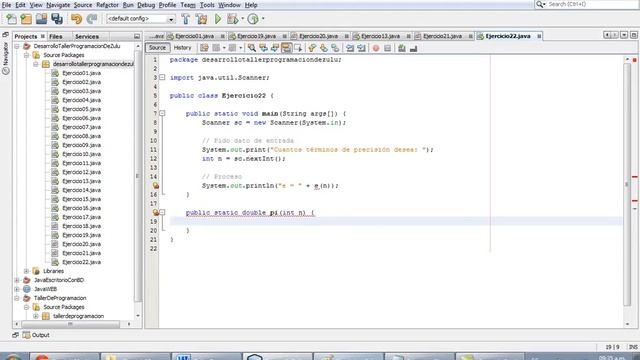Expand the JavaWEB project node
640x360 pixels.
pyautogui.click(x=17, y=289)
